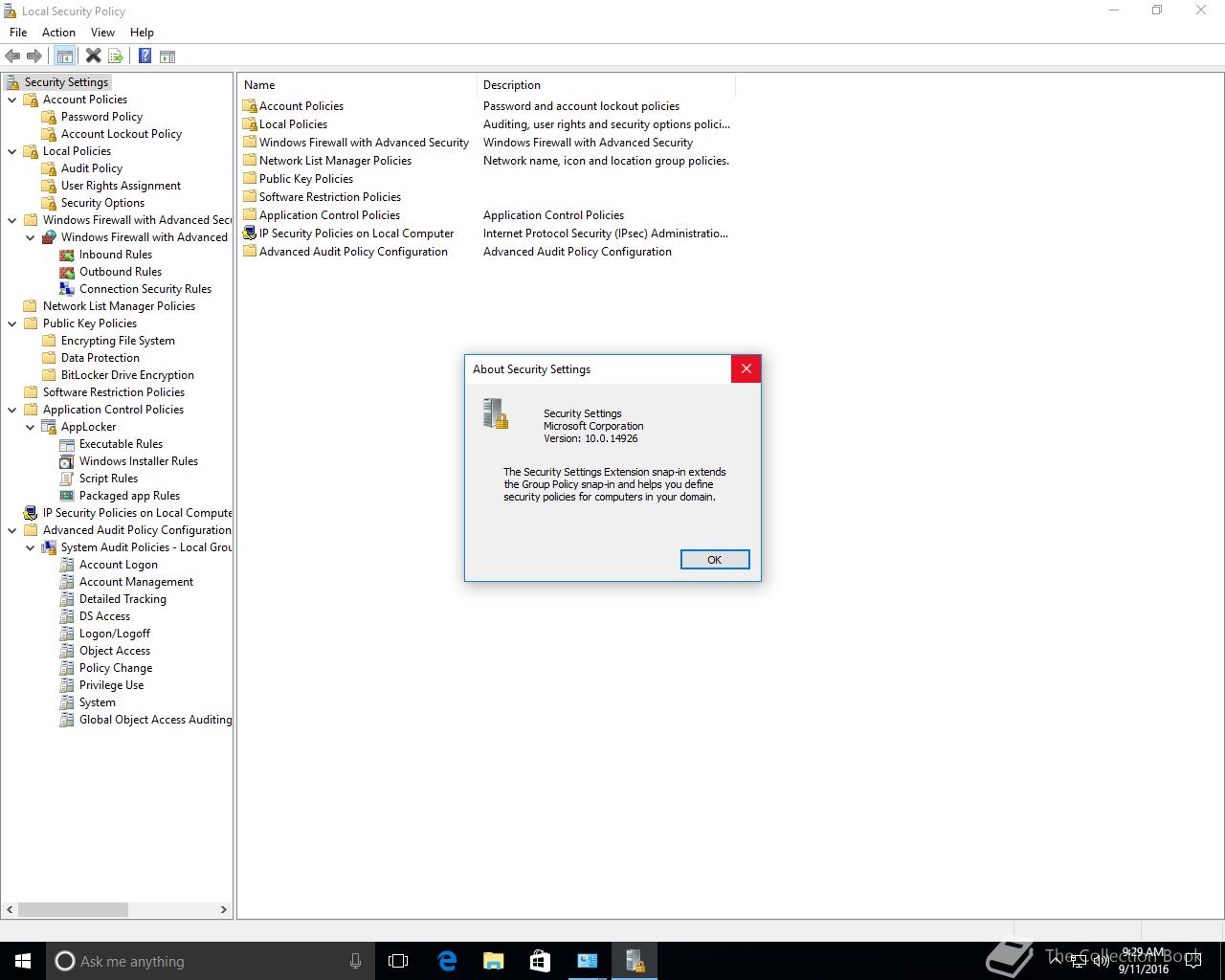Image resolution: width=1225 pixels, height=980 pixels.
Task: Open the Windows Start menu
Action: click(x=23, y=961)
